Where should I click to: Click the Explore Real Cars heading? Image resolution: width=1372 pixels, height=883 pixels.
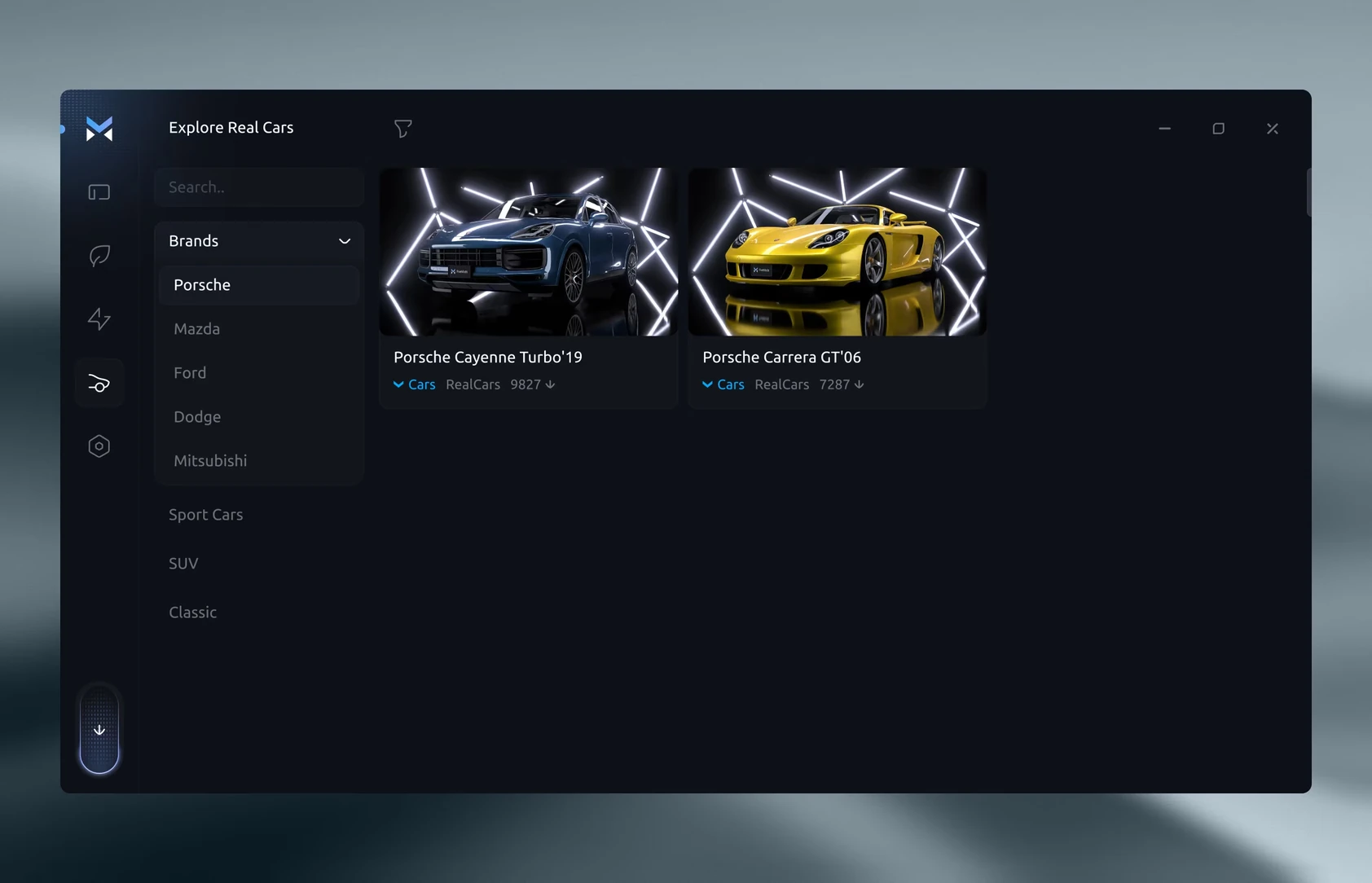click(231, 128)
